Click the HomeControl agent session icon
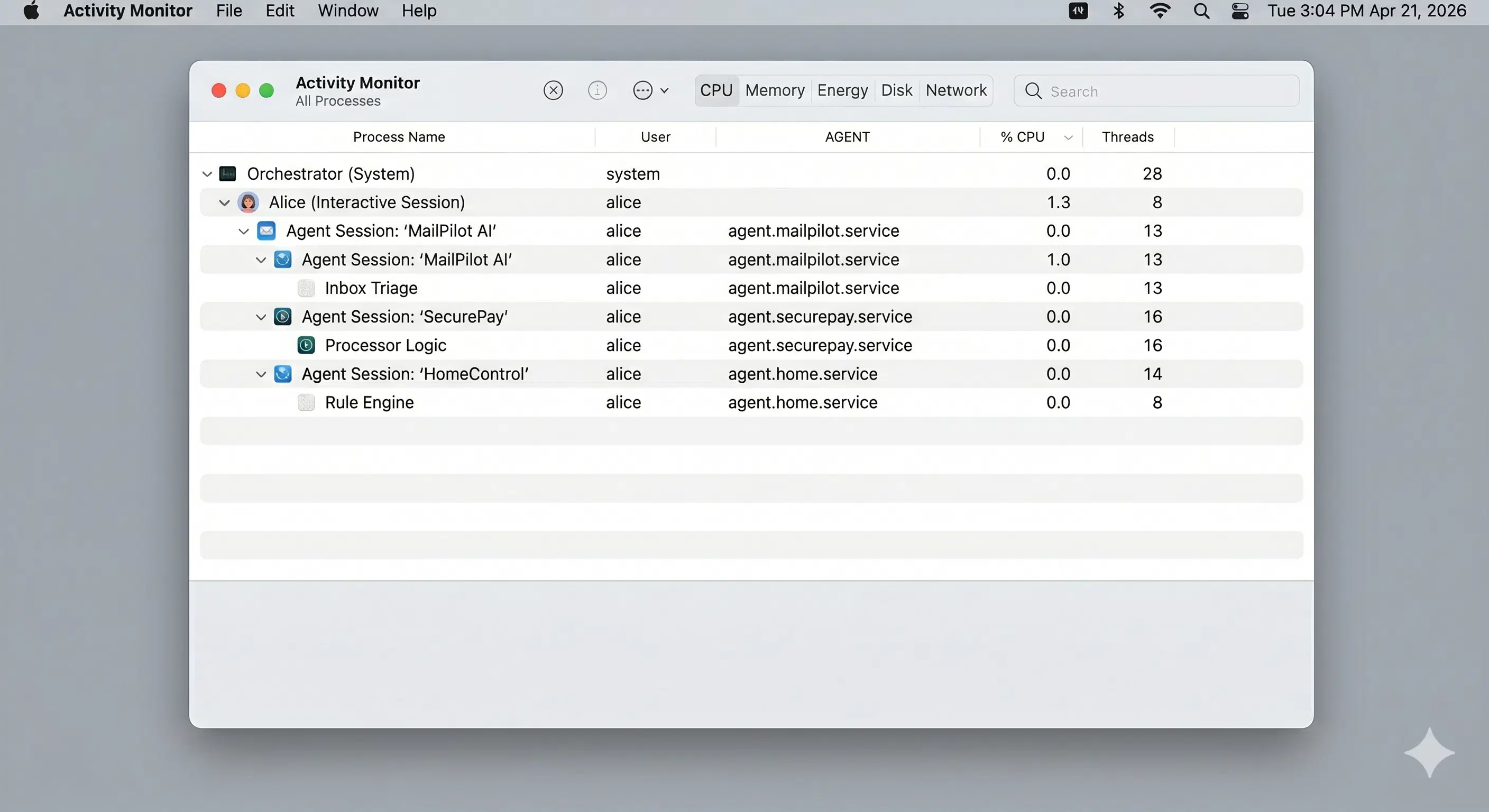This screenshot has width=1489, height=812. [x=283, y=374]
